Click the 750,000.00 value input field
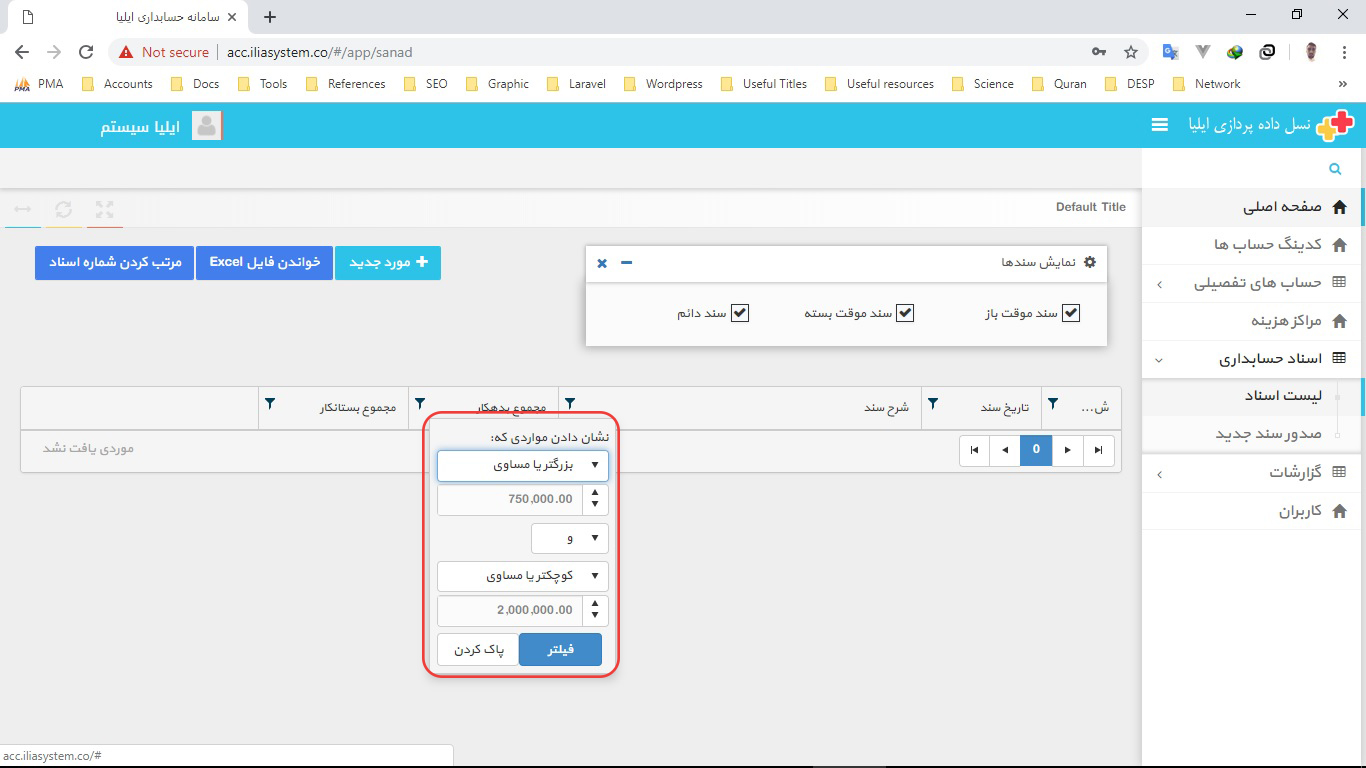 [x=509, y=499]
